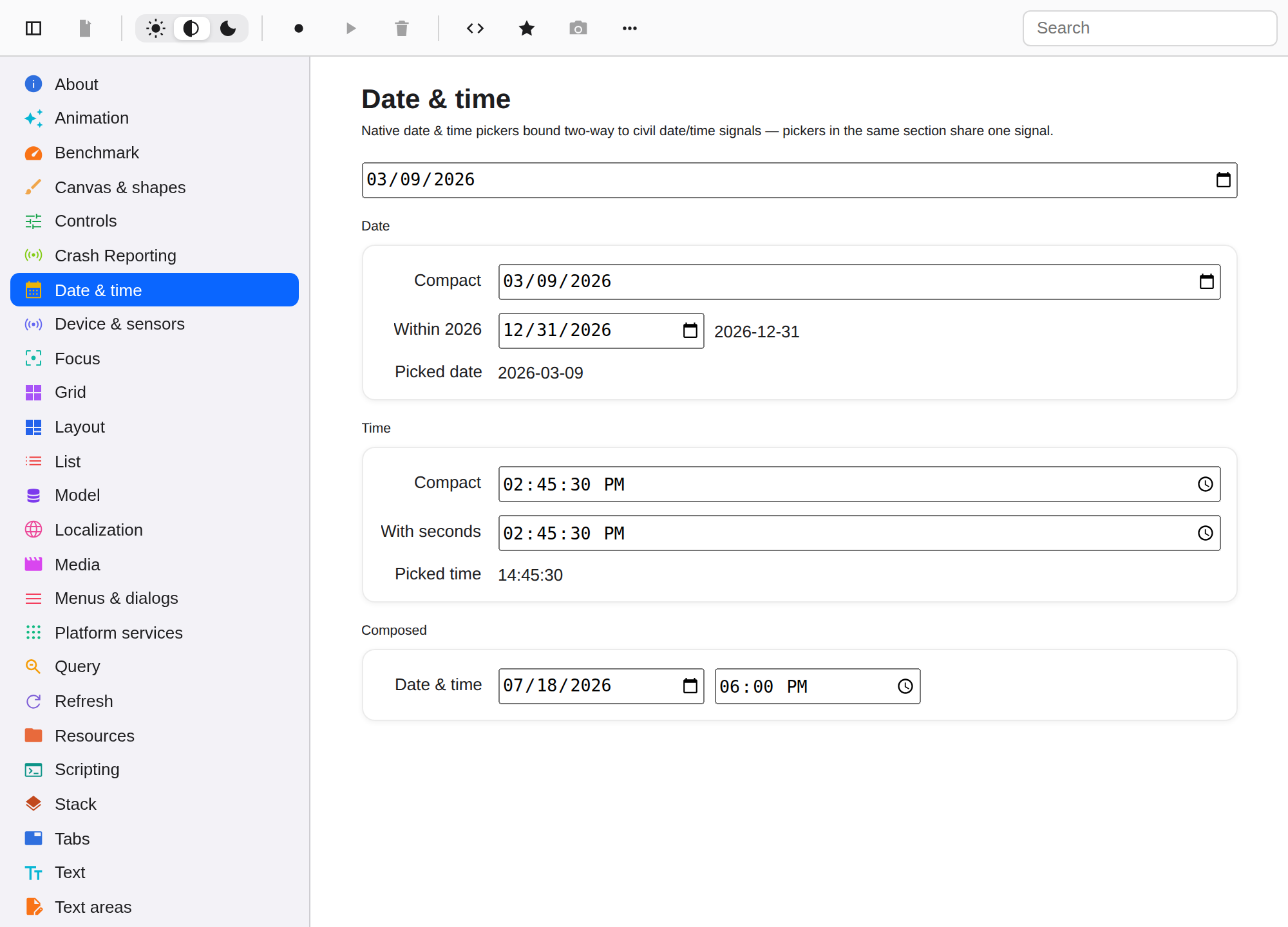Open the more options ellipsis menu
Image resolution: width=1288 pixels, height=927 pixels.
click(x=630, y=28)
